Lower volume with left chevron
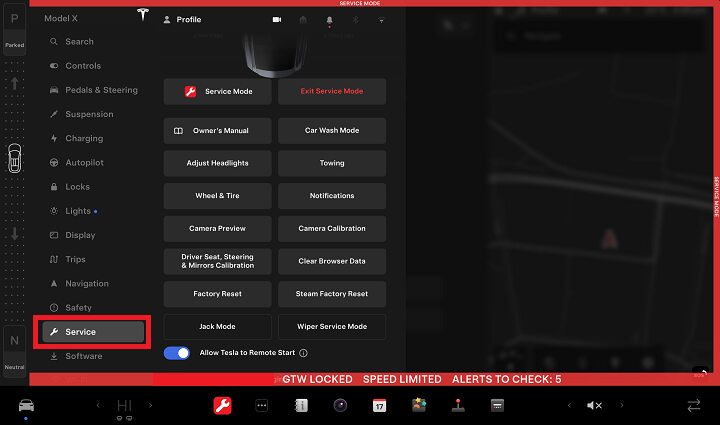720x425 pixels. click(x=569, y=405)
